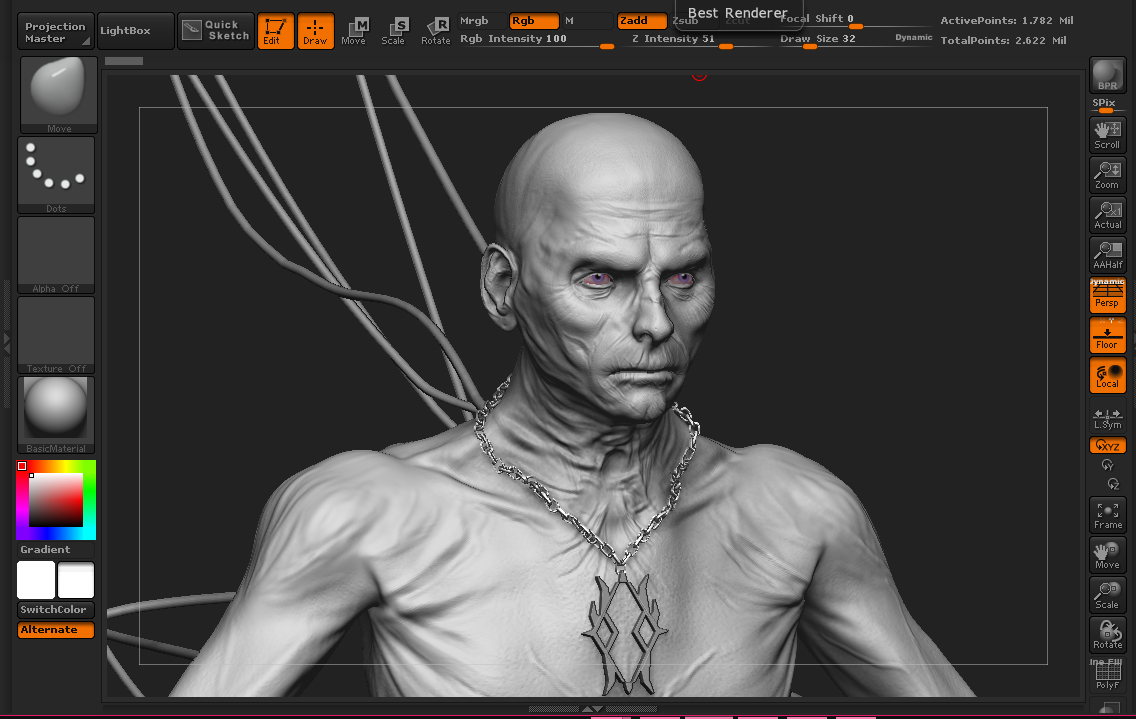The height and width of the screenshot is (719, 1136).
Task: Open the BasicMaterial selector
Action: click(x=56, y=415)
